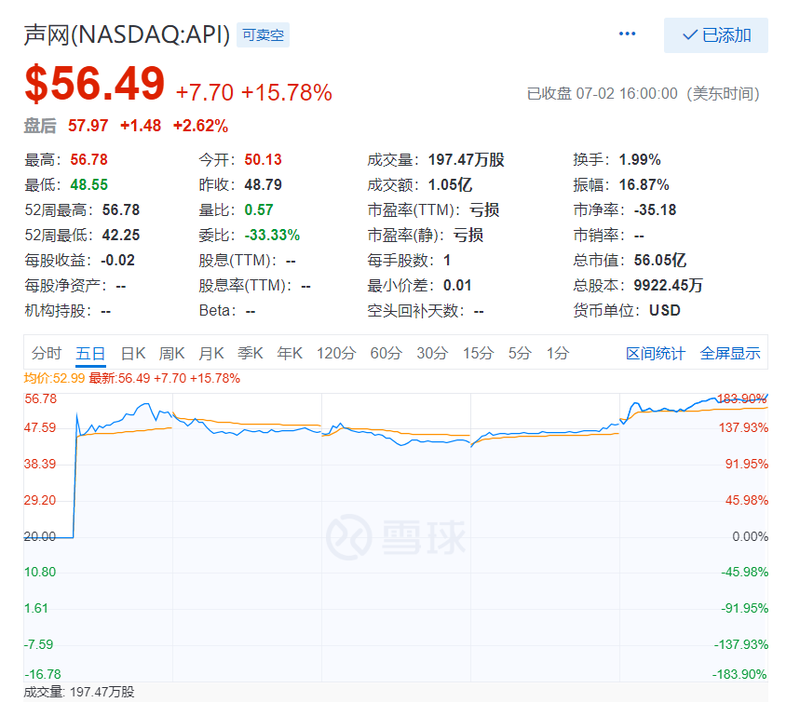
Task: Click the 委比 value -33.33%
Action: click(x=272, y=235)
